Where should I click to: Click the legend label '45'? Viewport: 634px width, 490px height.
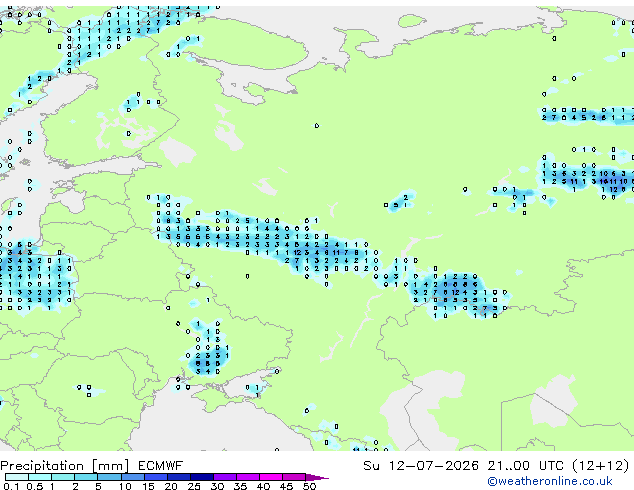click(x=286, y=486)
